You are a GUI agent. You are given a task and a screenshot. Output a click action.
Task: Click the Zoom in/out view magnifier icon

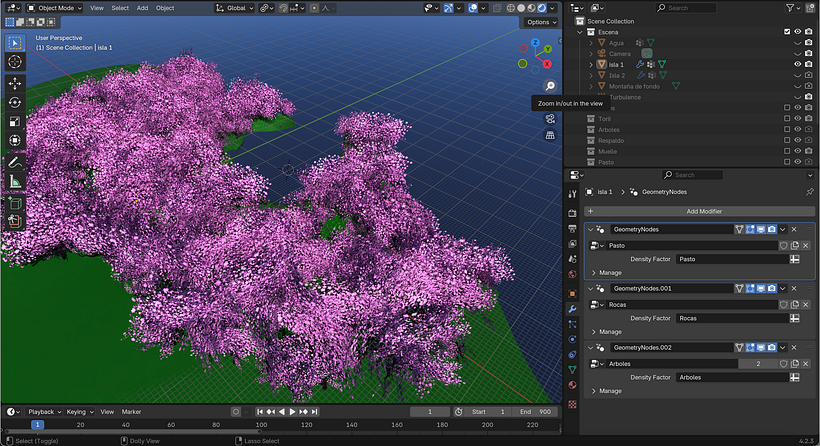550,86
